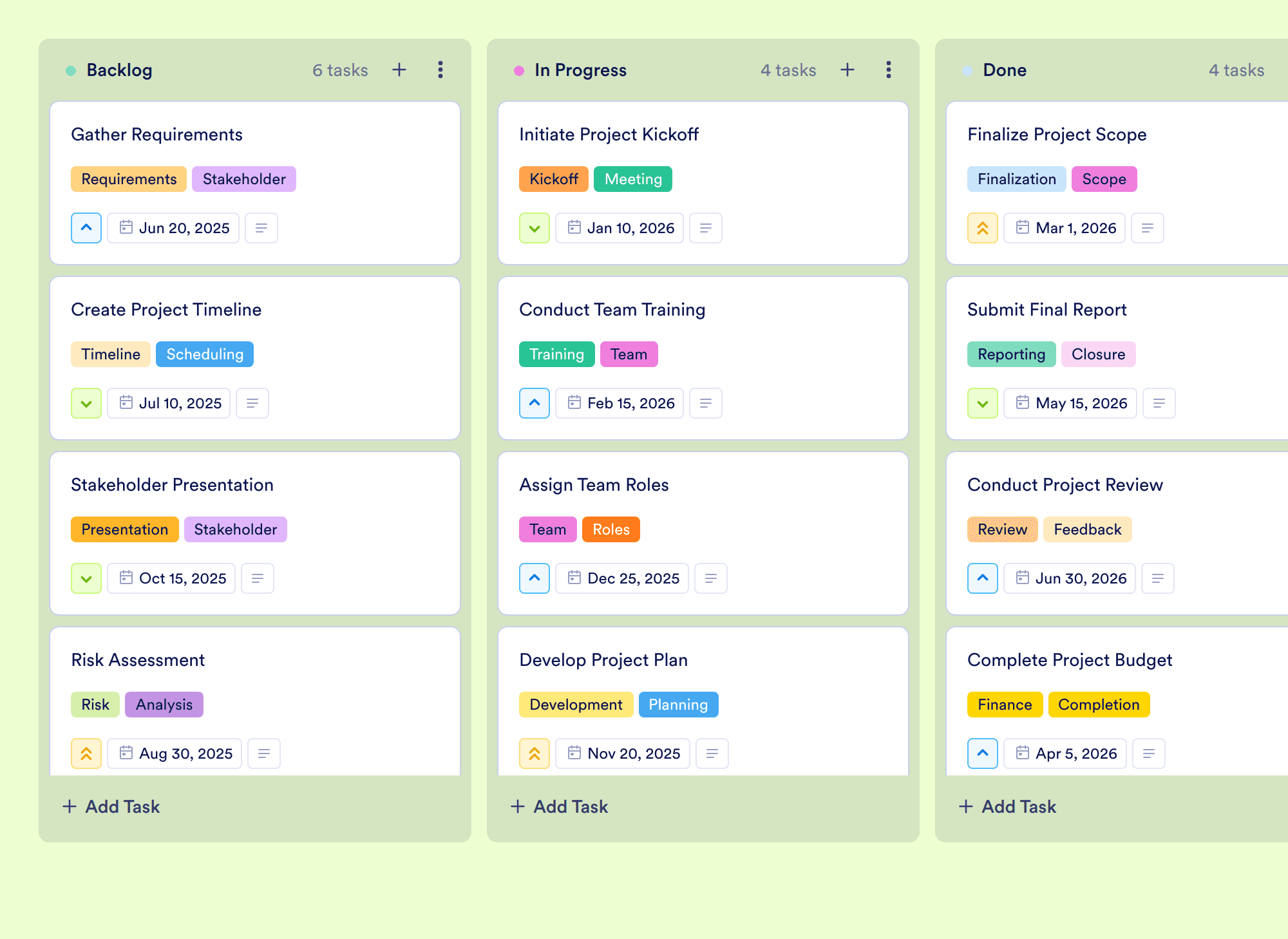The image size is (1288, 939).
Task: Click description icon on Develop Project Plan
Action: click(x=712, y=754)
